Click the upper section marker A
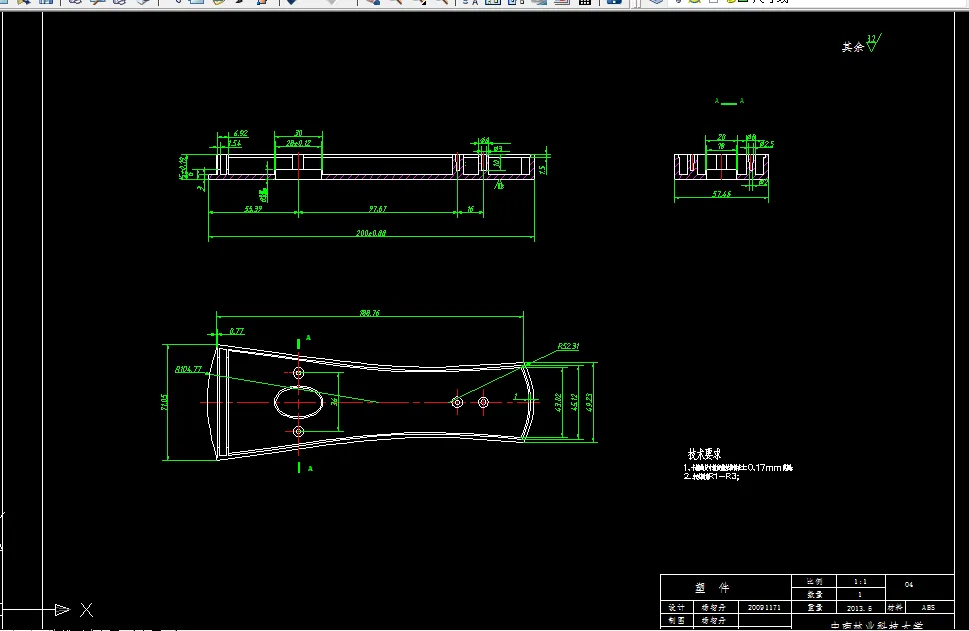Image resolution: width=969 pixels, height=631 pixels. point(308,338)
